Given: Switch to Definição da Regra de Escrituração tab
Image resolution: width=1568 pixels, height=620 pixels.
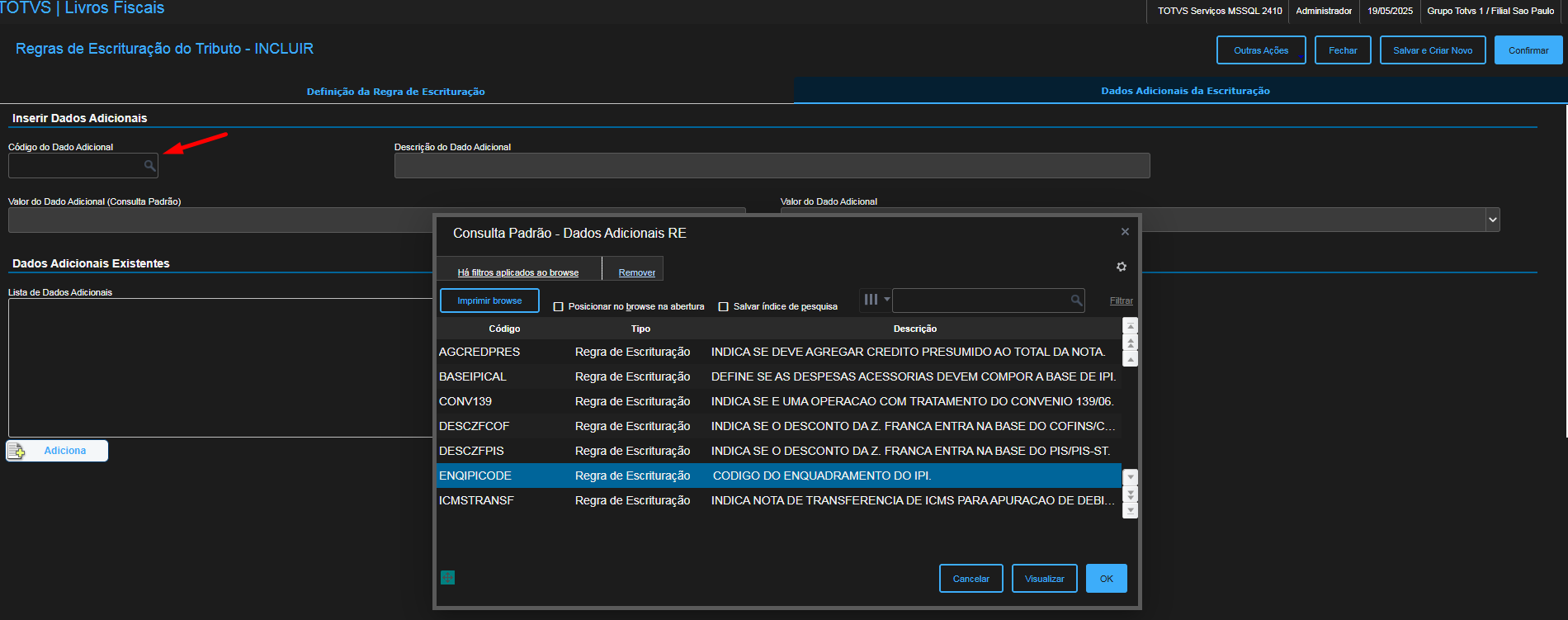Looking at the screenshot, I should click(395, 92).
